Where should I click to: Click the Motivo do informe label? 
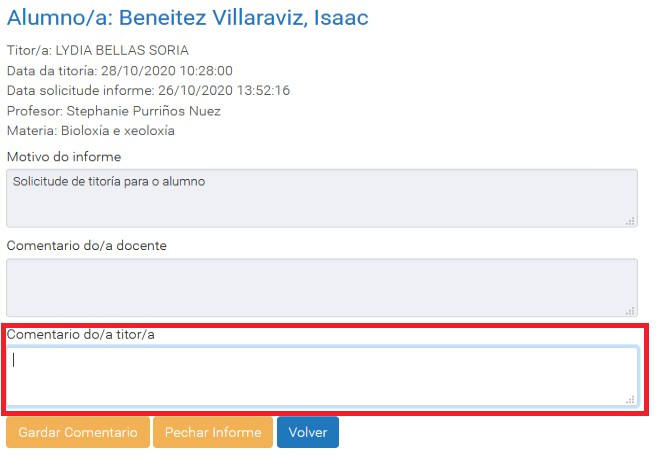[64, 157]
